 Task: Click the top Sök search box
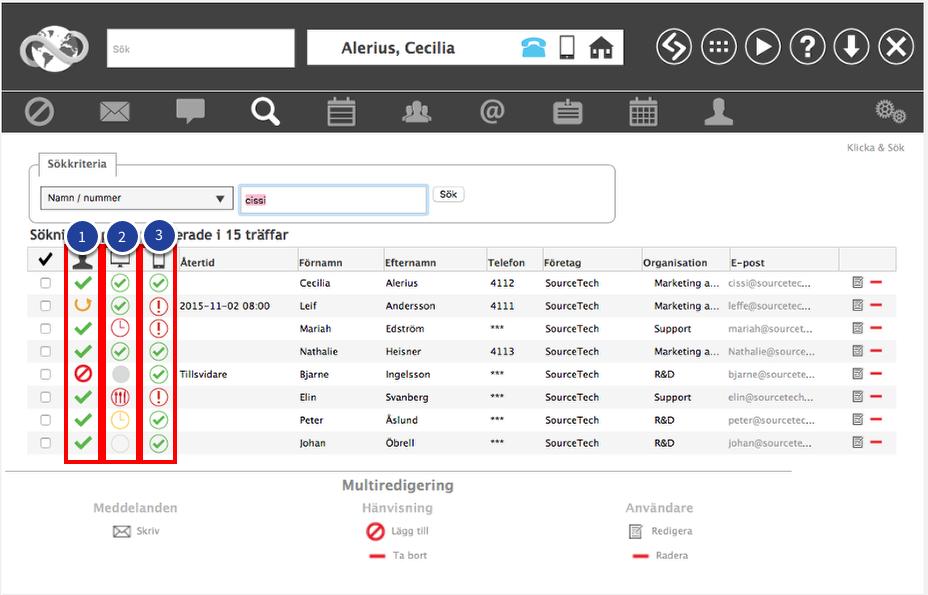pyautogui.click(x=201, y=49)
